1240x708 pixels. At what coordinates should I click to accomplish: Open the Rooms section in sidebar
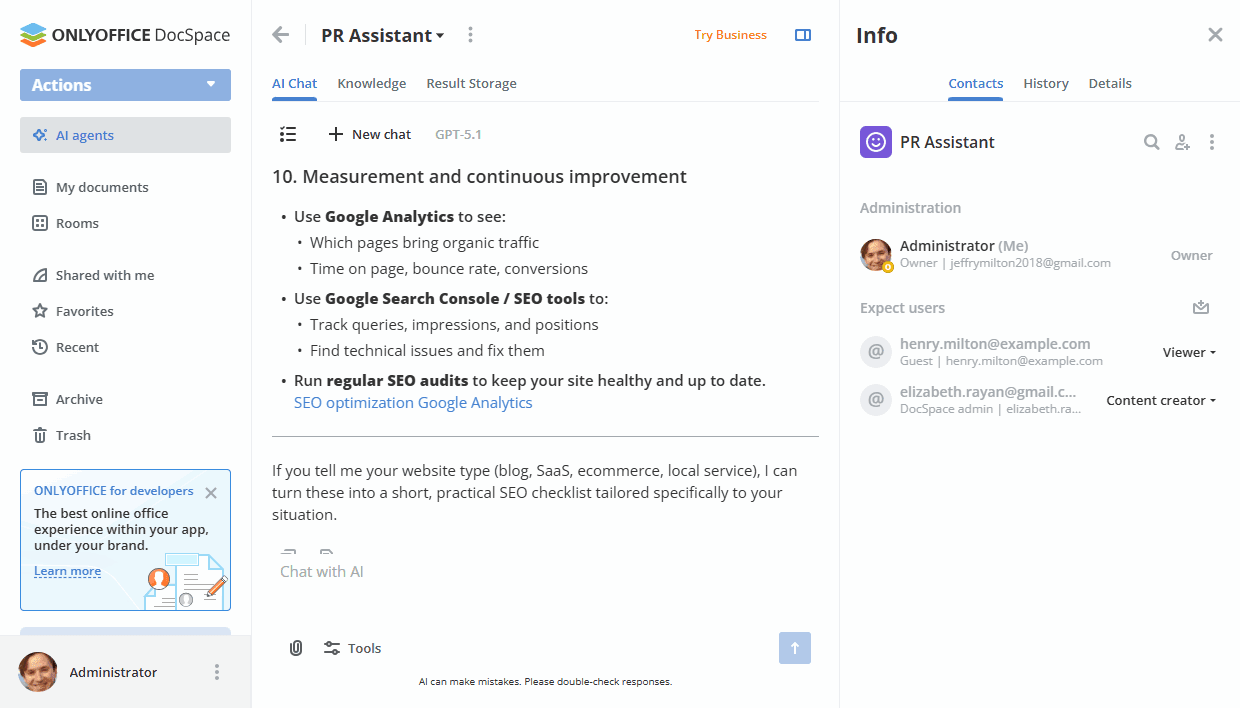pos(77,223)
